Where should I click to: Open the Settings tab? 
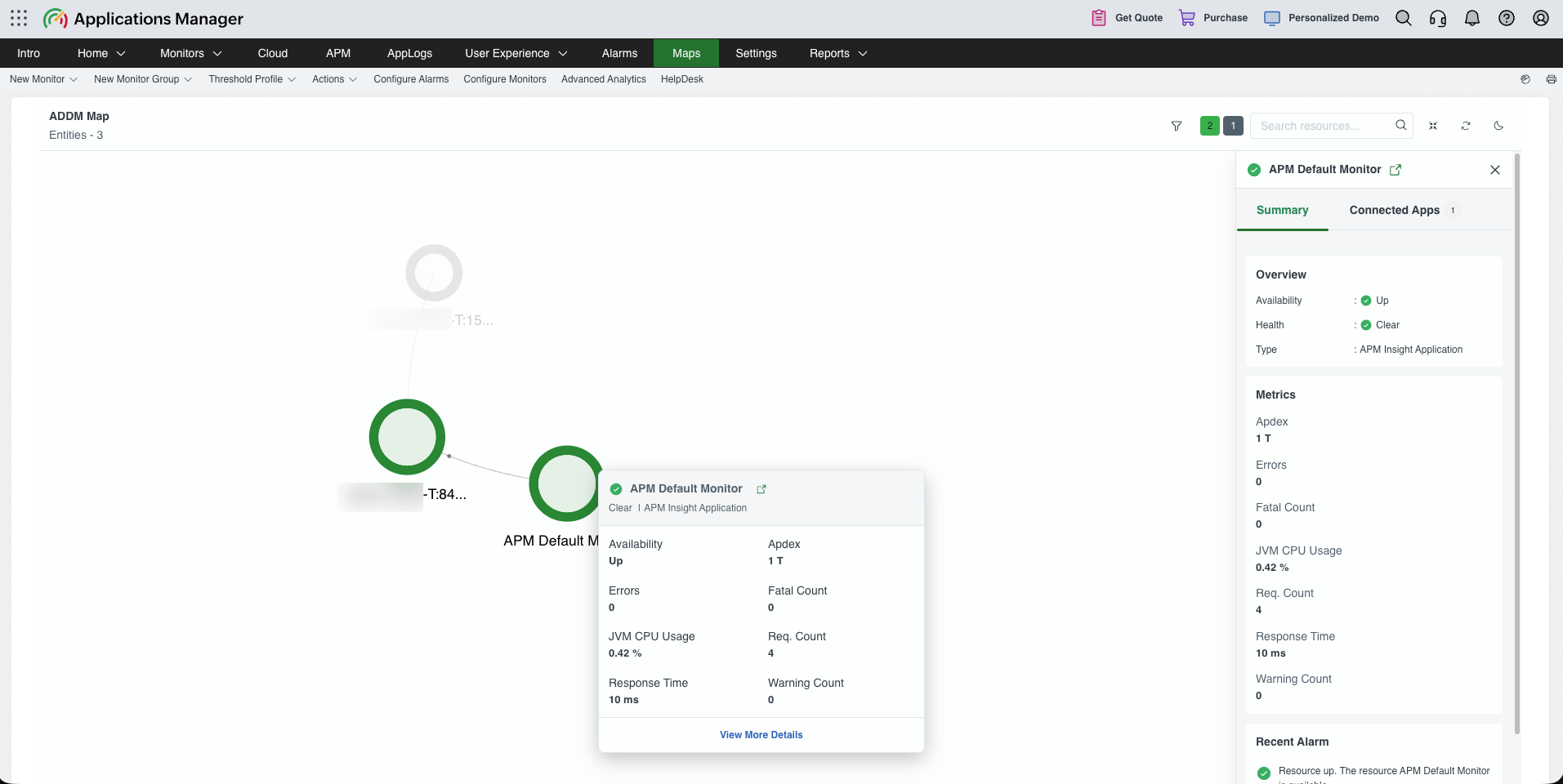click(756, 53)
